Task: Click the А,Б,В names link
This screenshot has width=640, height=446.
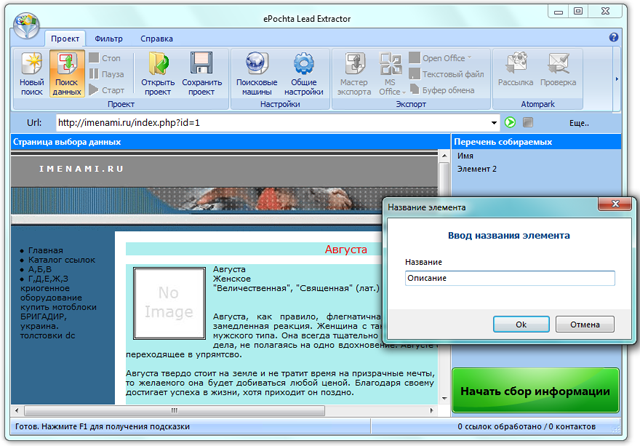Action: [x=40, y=269]
